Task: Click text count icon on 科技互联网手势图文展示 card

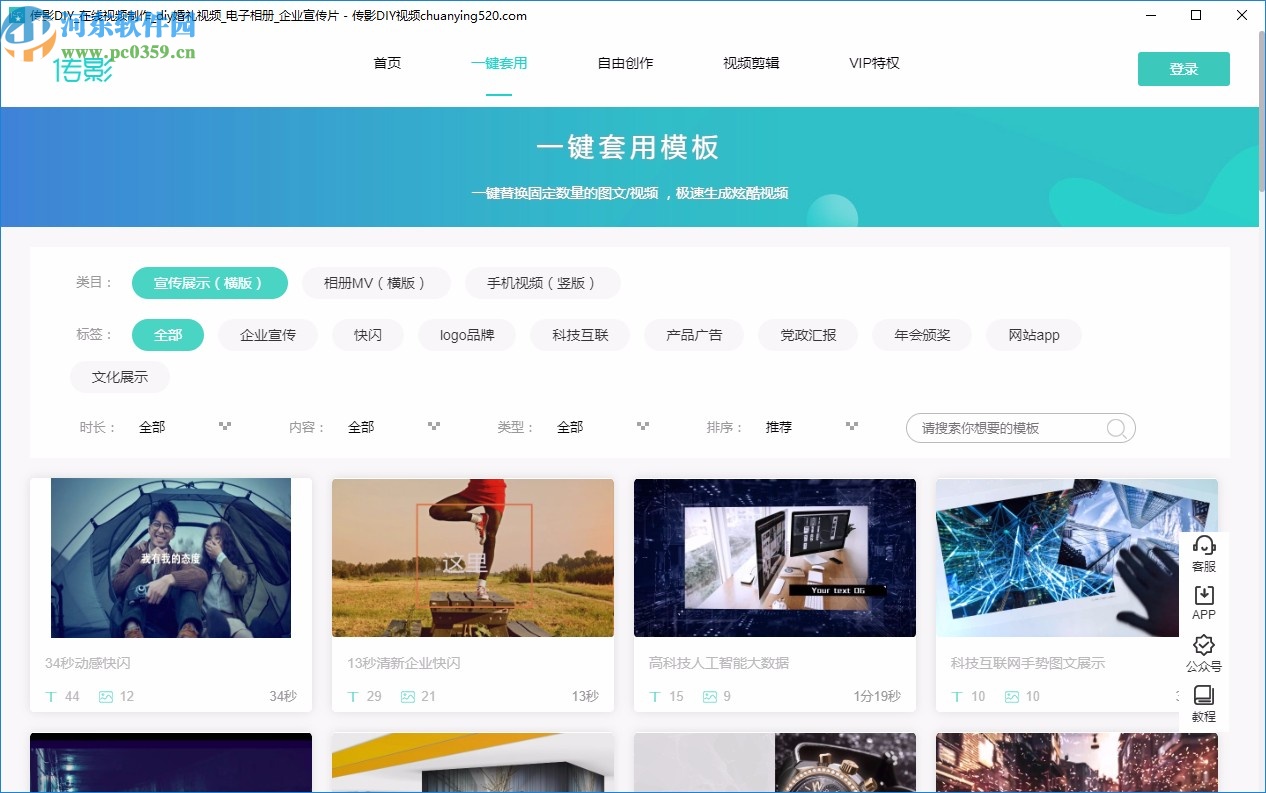Action: pos(957,696)
